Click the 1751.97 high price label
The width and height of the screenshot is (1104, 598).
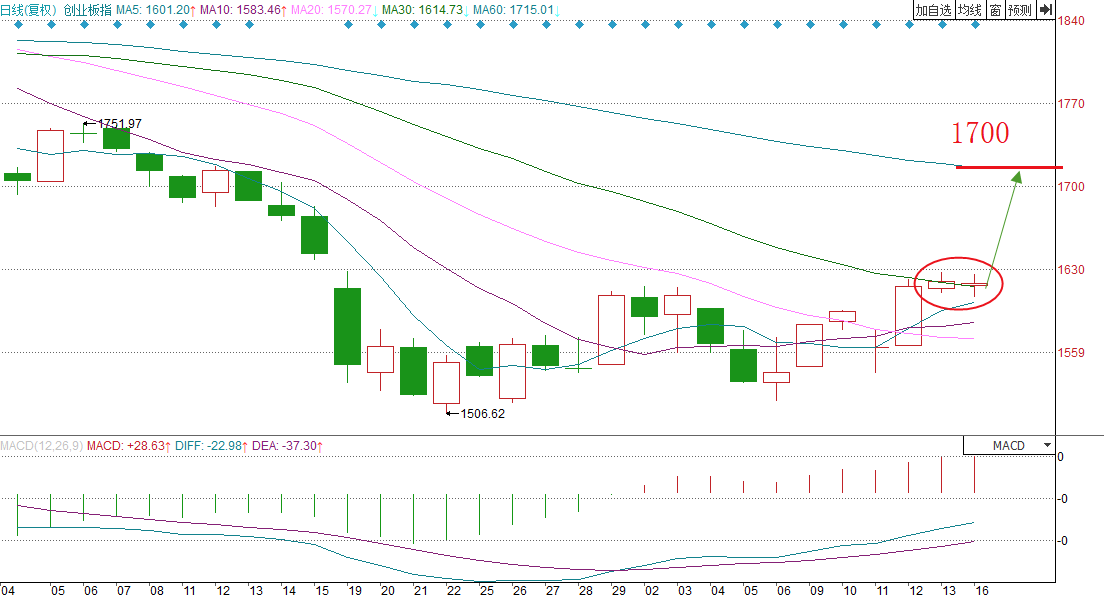coord(120,124)
